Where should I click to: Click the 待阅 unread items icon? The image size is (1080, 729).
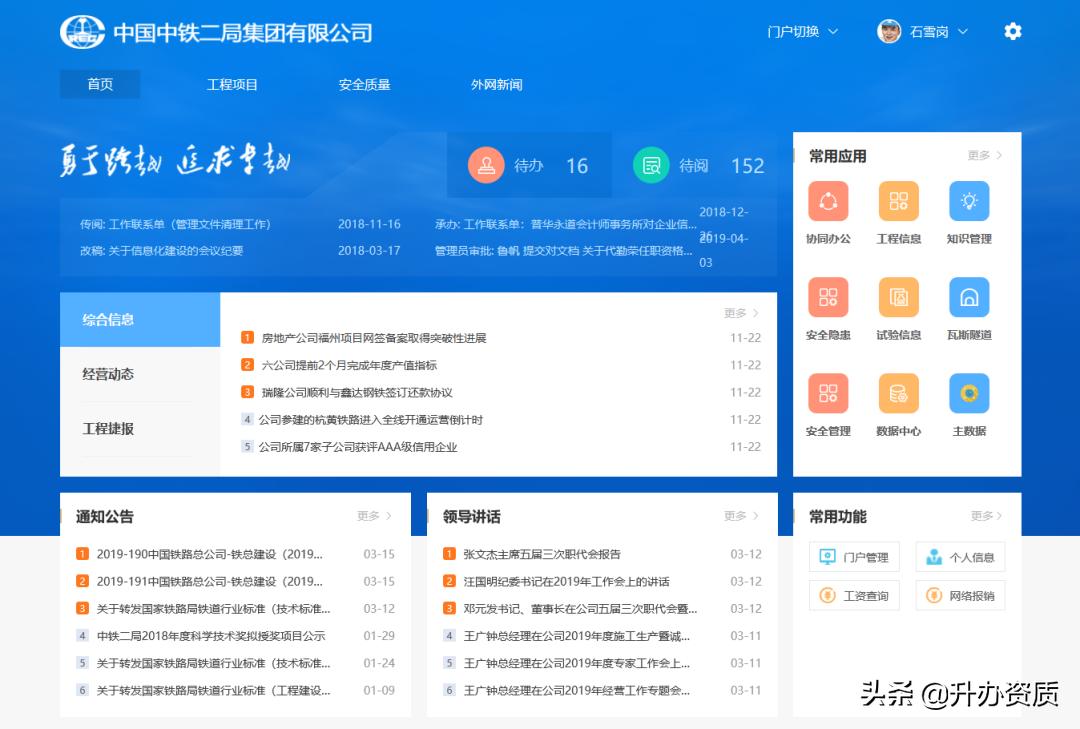point(651,166)
